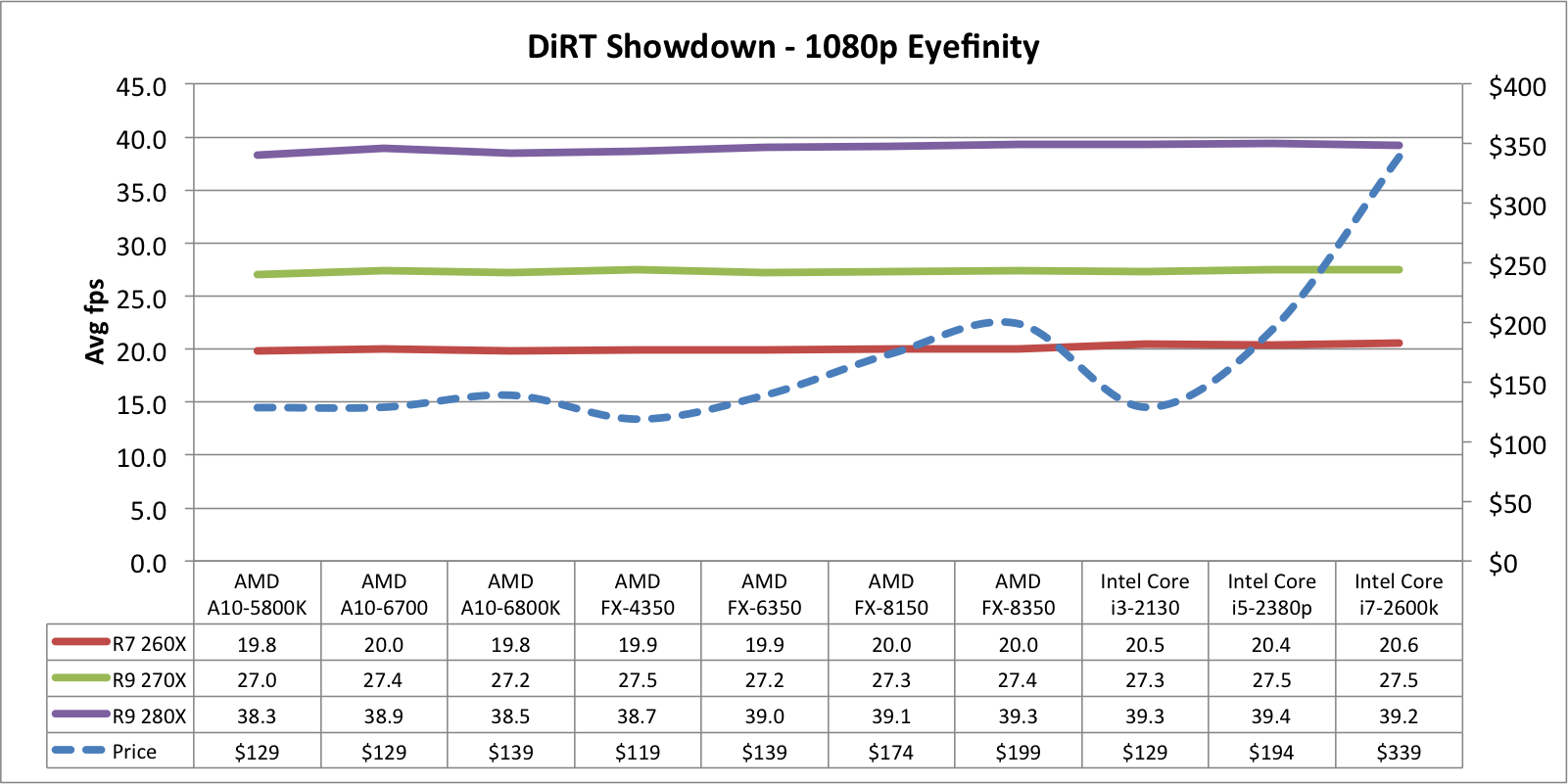The width and height of the screenshot is (1568, 784).
Task: Click the $400 right axis label
Action: (1517, 87)
